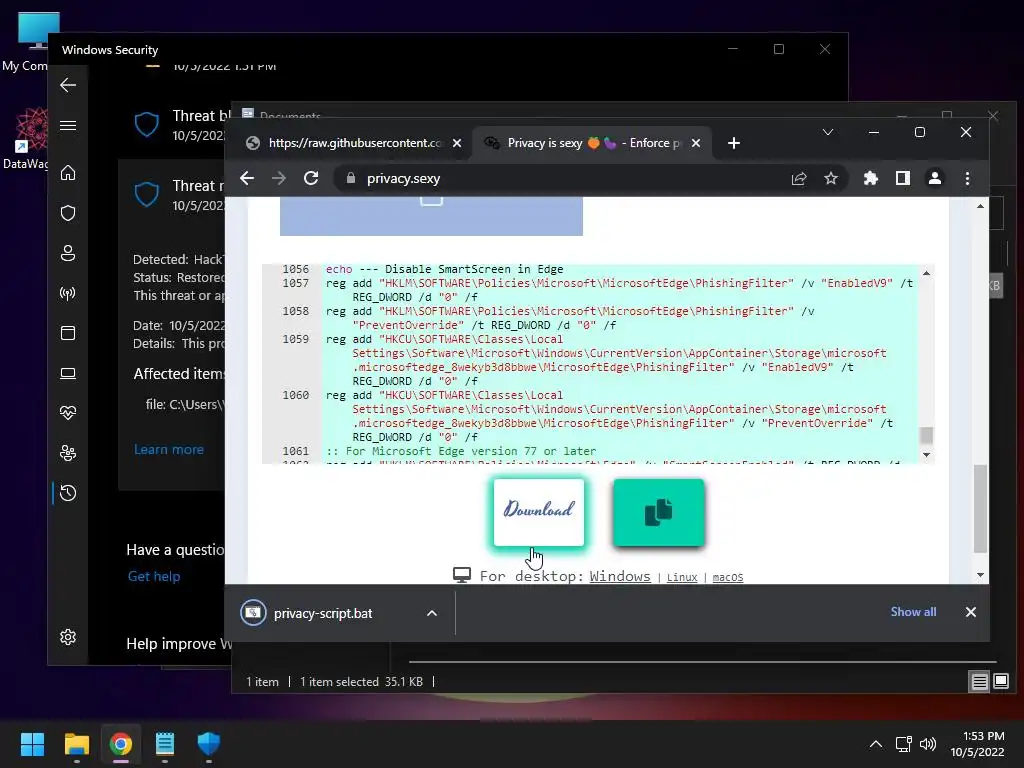Click page vertical scrollbar thumb
Viewport: 1024px width, 768px height.
point(980,508)
